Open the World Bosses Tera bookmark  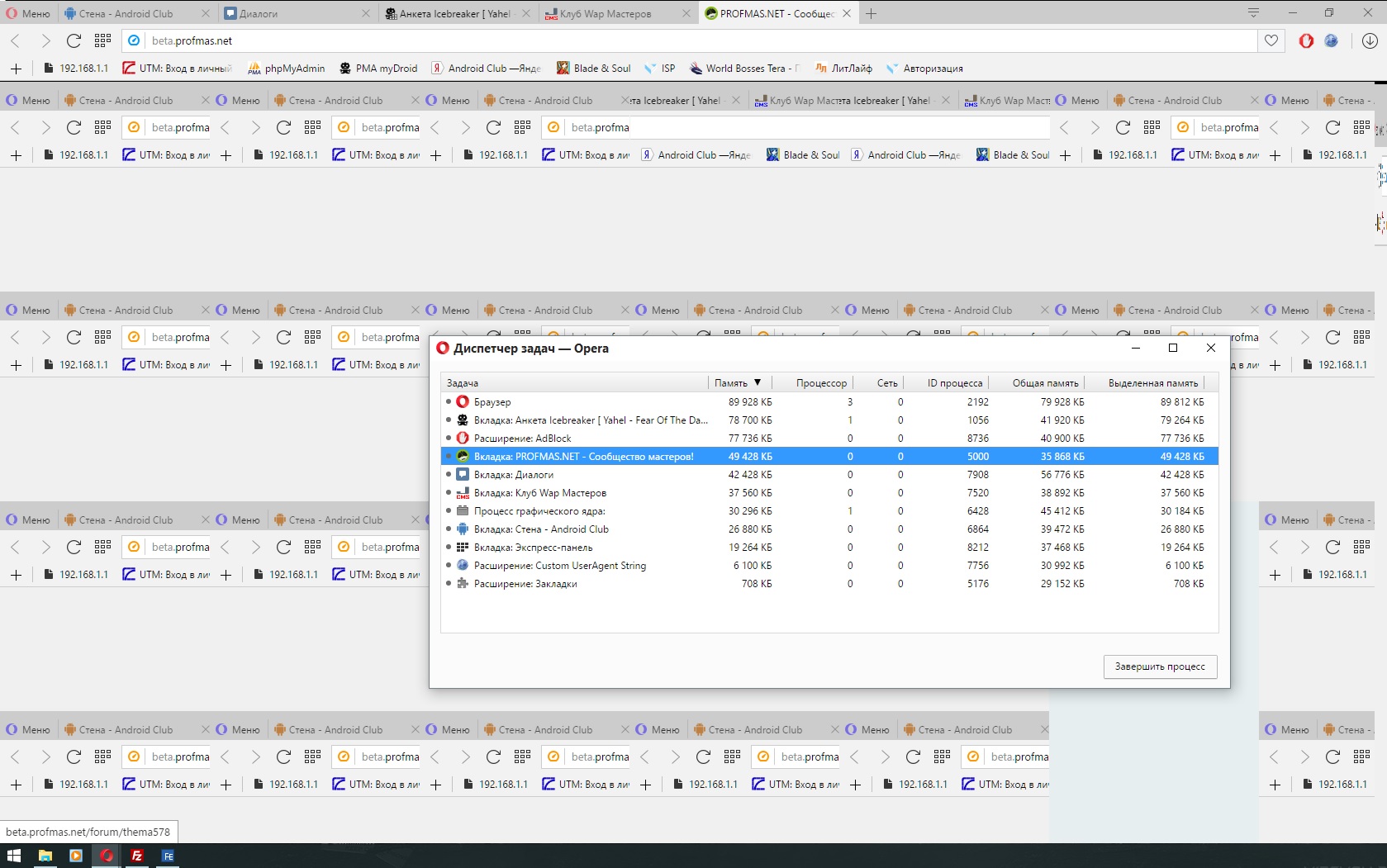pyautogui.click(x=744, y=69)
